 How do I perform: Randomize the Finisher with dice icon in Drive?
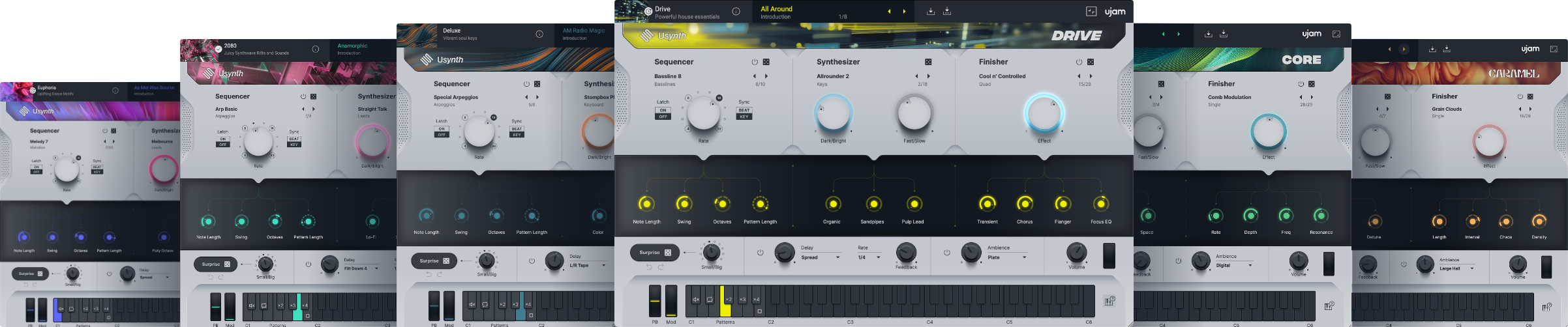tap(1091, 62)
